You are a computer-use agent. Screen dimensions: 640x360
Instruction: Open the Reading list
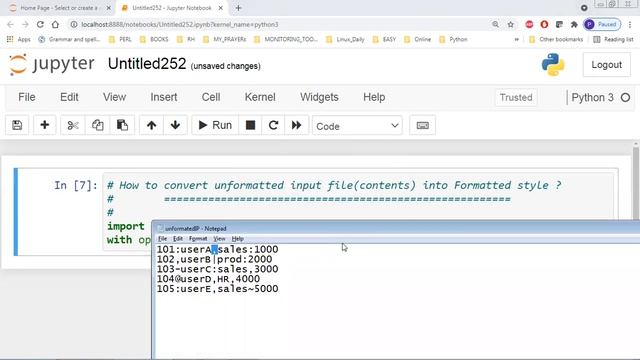(613, 40)
